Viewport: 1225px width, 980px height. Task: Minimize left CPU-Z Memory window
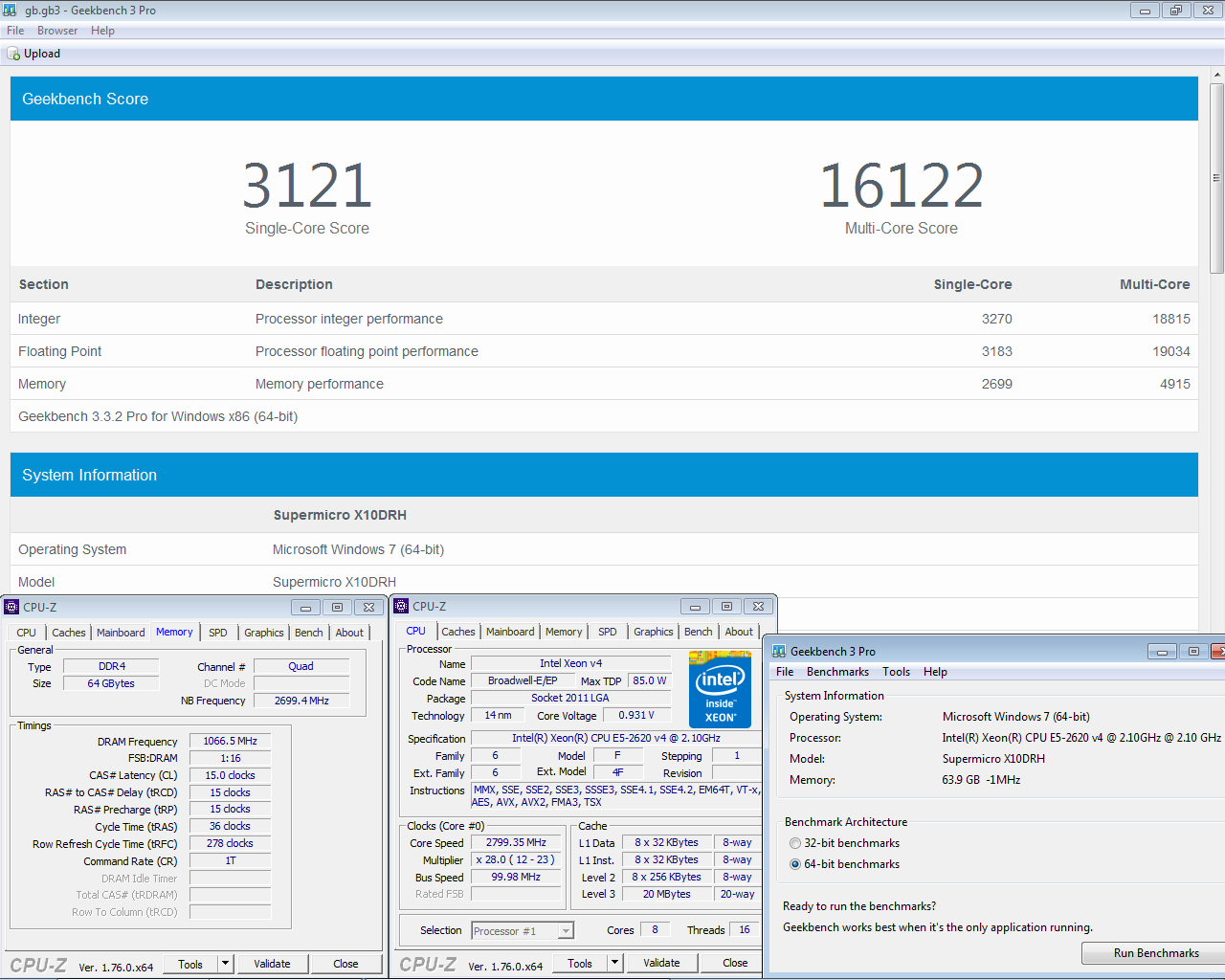[305, 607]
